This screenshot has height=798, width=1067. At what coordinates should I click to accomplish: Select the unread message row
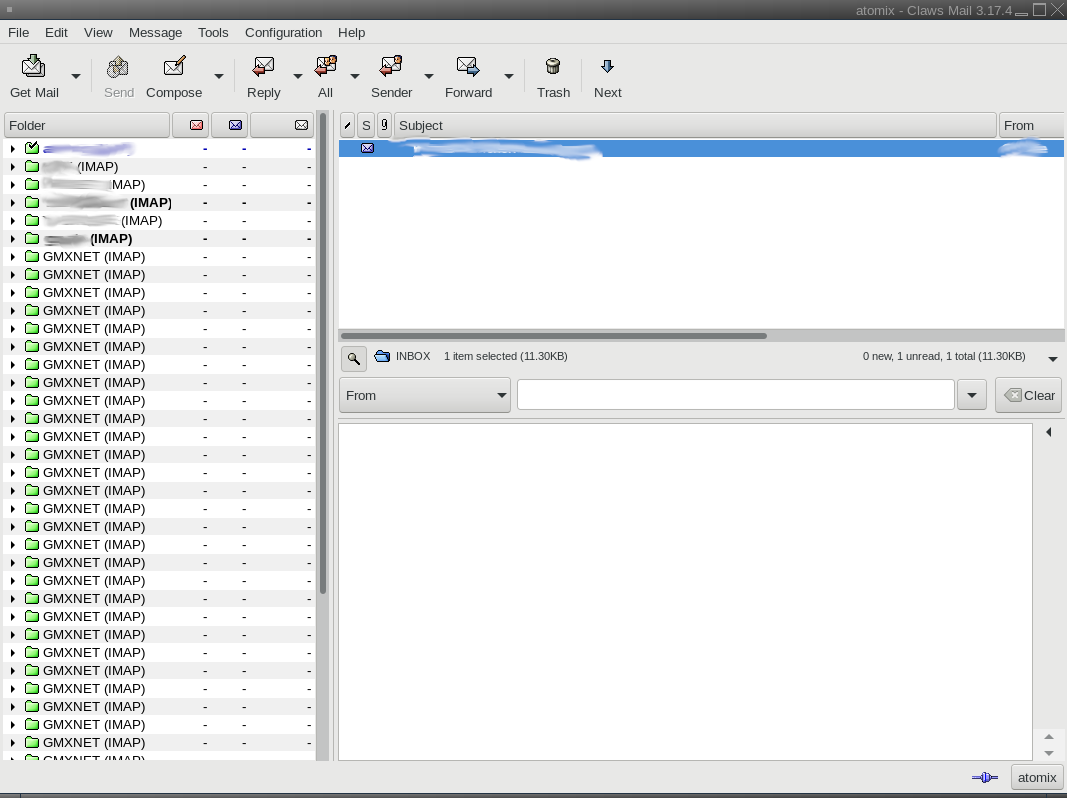point(701,148)
